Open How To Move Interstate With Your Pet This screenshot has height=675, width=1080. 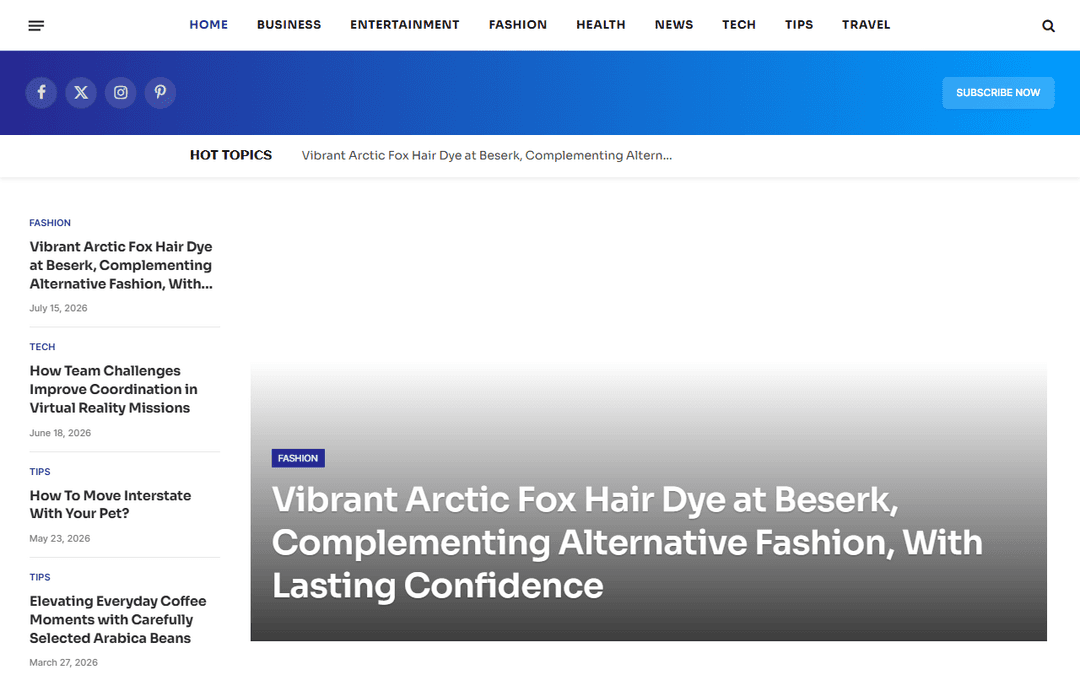[x=110, y=504]
